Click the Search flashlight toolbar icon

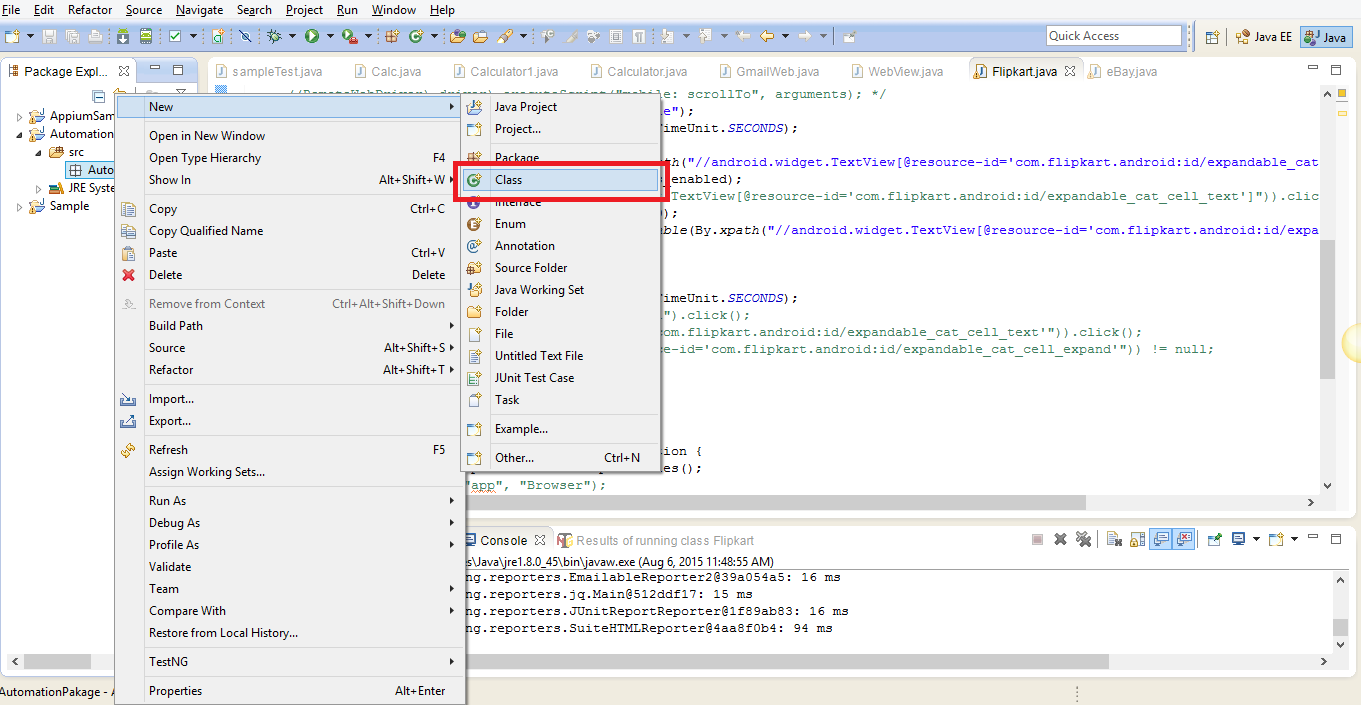click(x=505, y=36)
